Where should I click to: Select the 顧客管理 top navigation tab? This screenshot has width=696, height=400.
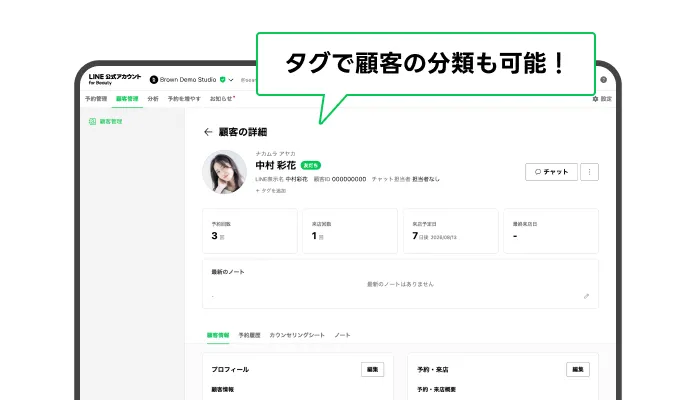click(x=127, y=99)
